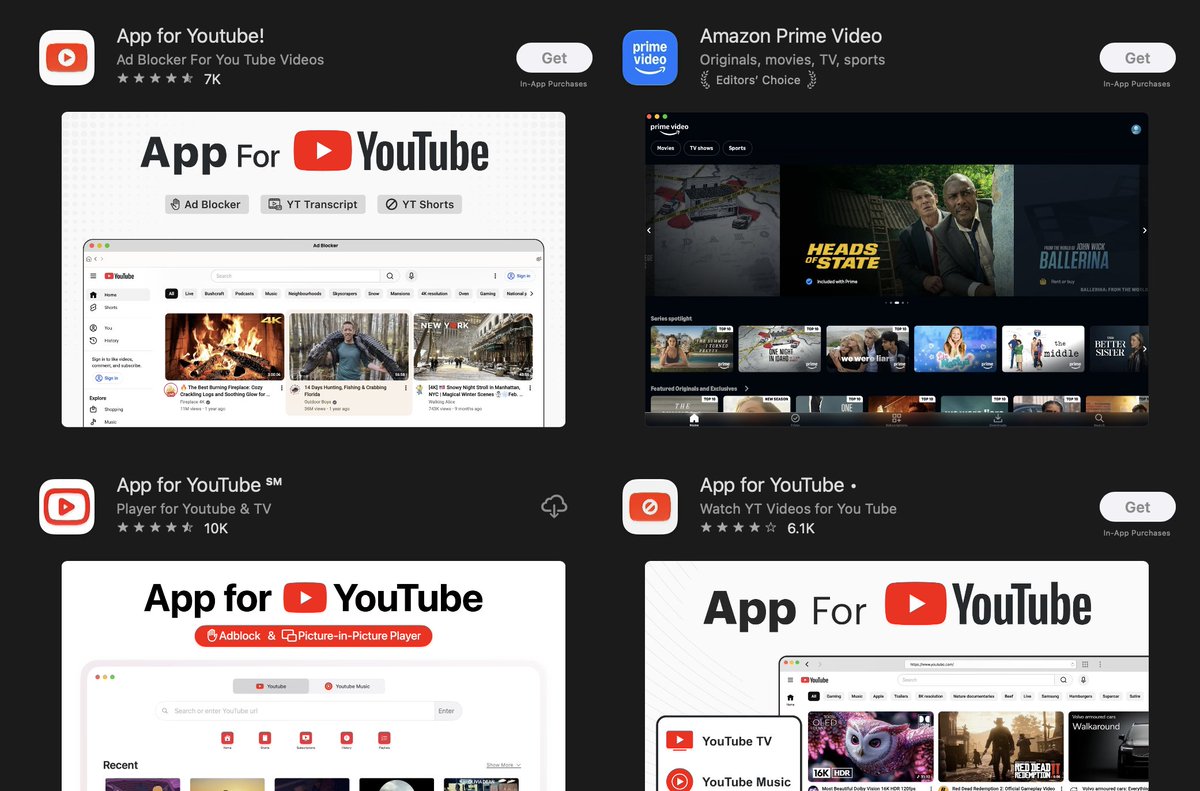
Task: Open the Player for Youtube & TV app icon
Action: click(67, 507)
